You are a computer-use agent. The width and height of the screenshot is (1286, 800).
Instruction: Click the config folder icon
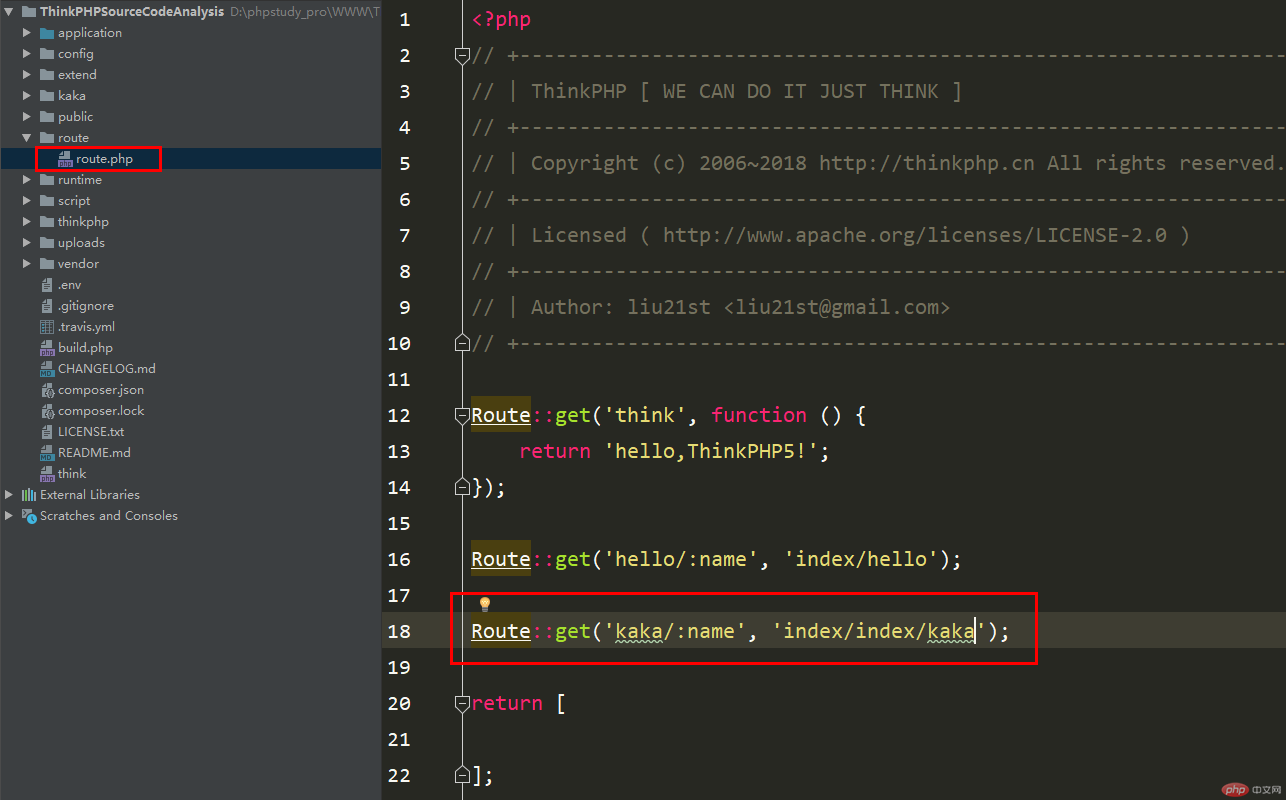[47, 54]
